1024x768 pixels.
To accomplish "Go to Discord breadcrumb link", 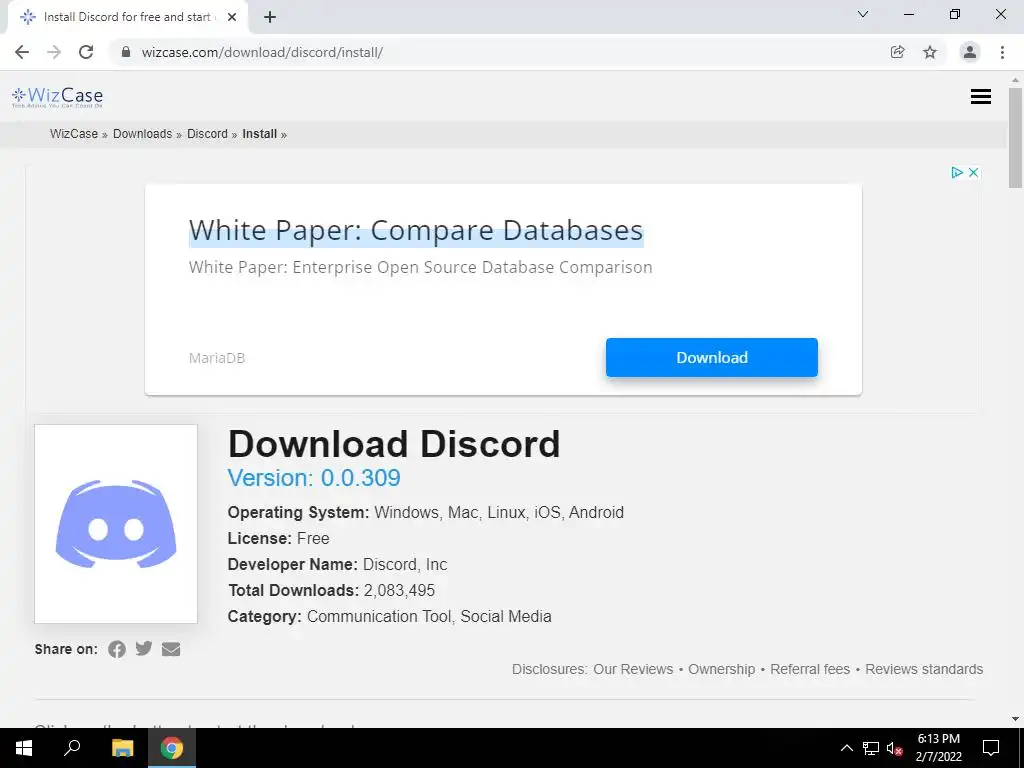I will pyautogui.click(x=207, y=134).
